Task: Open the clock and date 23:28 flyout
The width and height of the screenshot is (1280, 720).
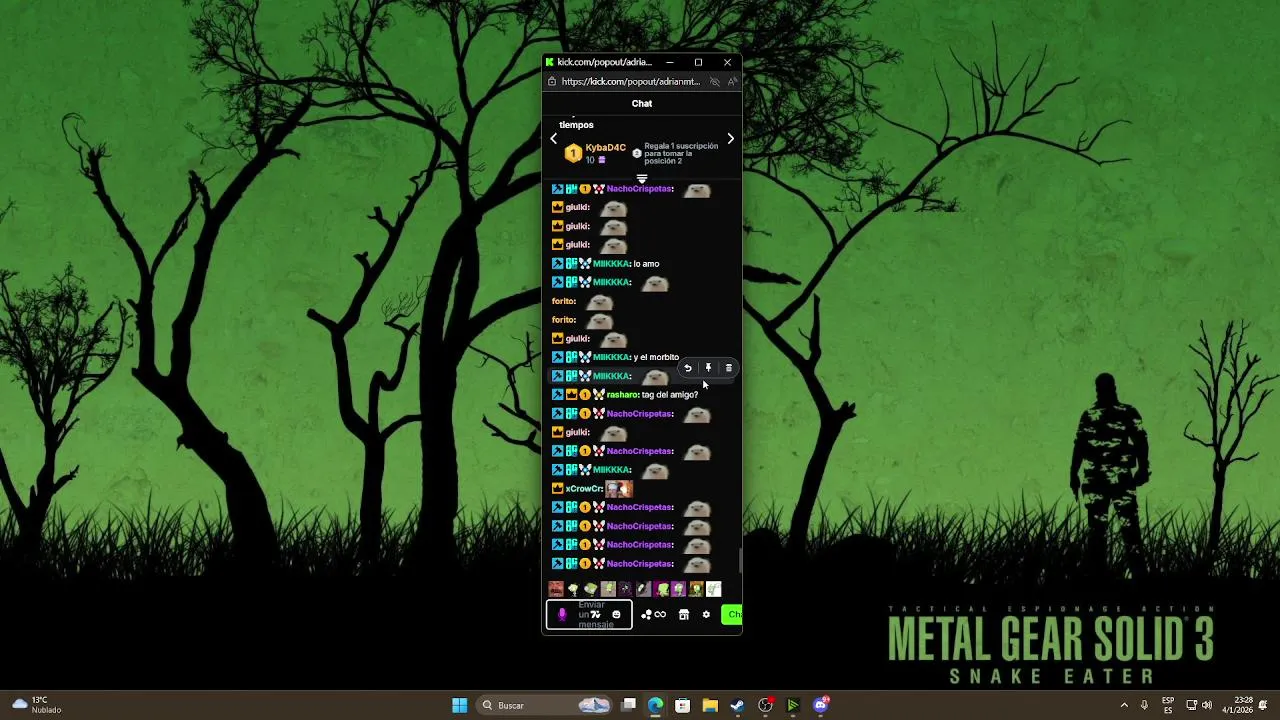Action: coord(1237,705)
